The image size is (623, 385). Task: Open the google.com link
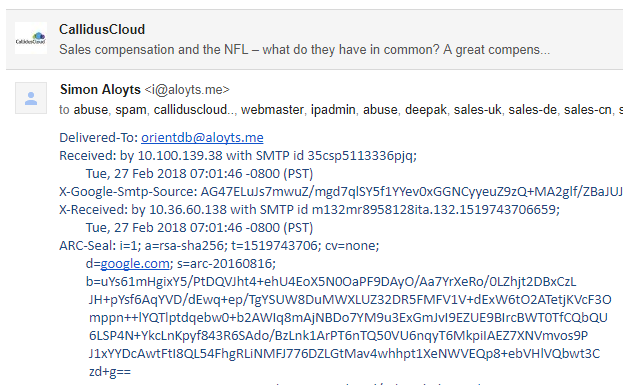(x=135, y=263)
